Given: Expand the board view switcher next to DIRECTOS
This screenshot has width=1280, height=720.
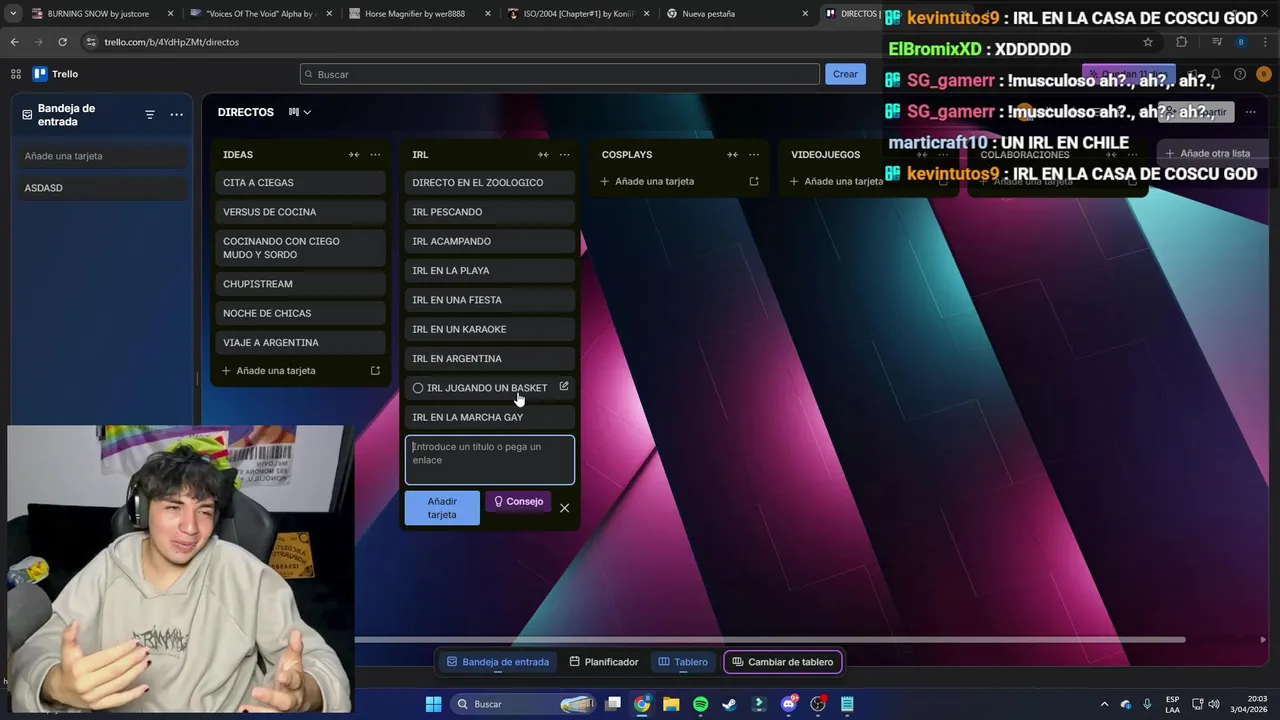Looking at the screenshot, I should 300,112.
